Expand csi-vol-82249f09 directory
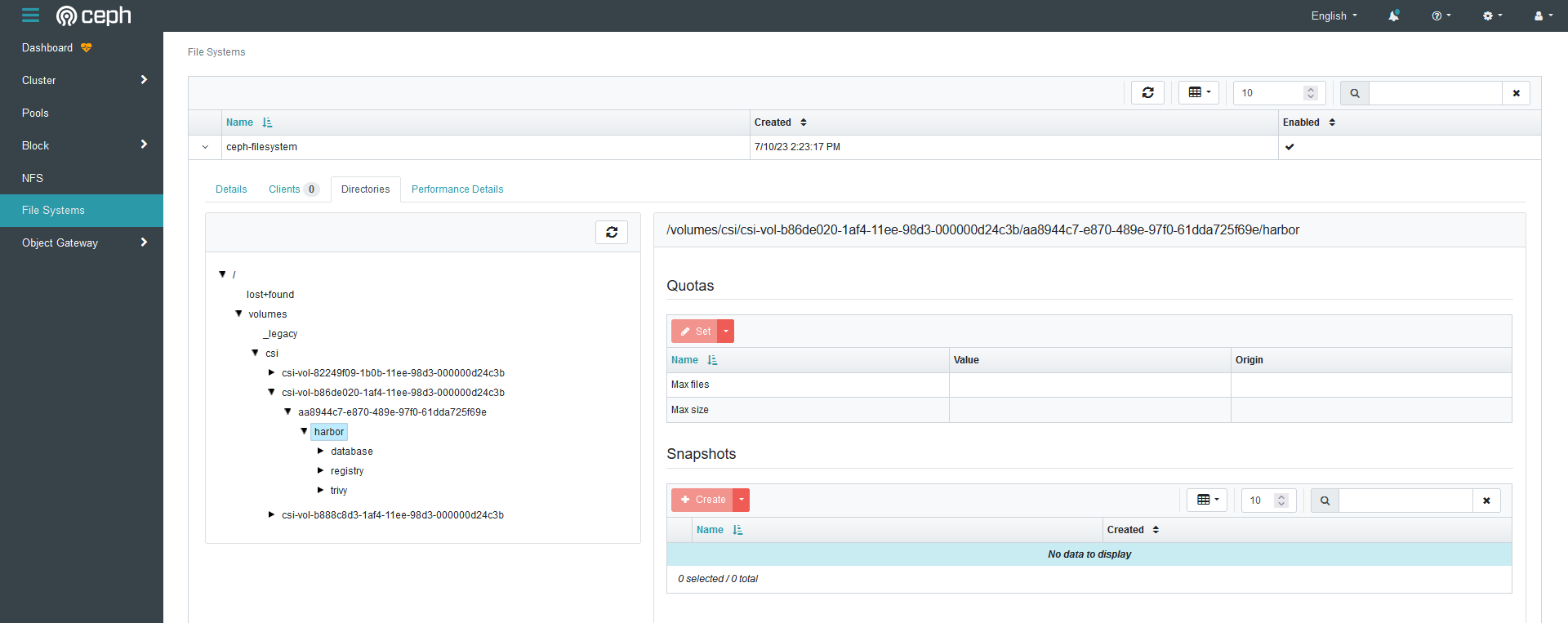 (271, 372)
